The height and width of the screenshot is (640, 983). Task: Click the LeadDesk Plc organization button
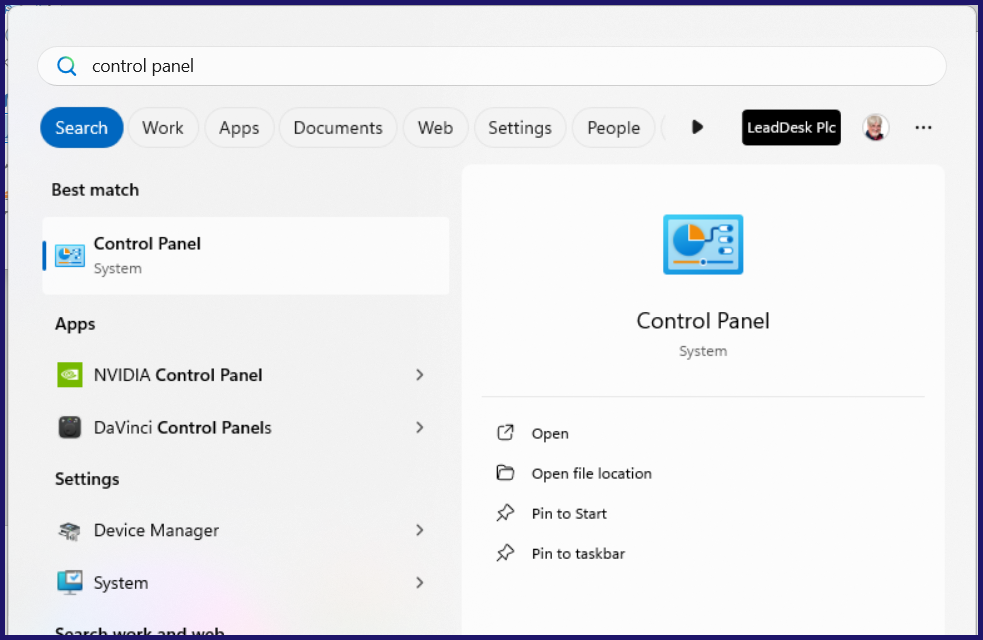[791, 127]
